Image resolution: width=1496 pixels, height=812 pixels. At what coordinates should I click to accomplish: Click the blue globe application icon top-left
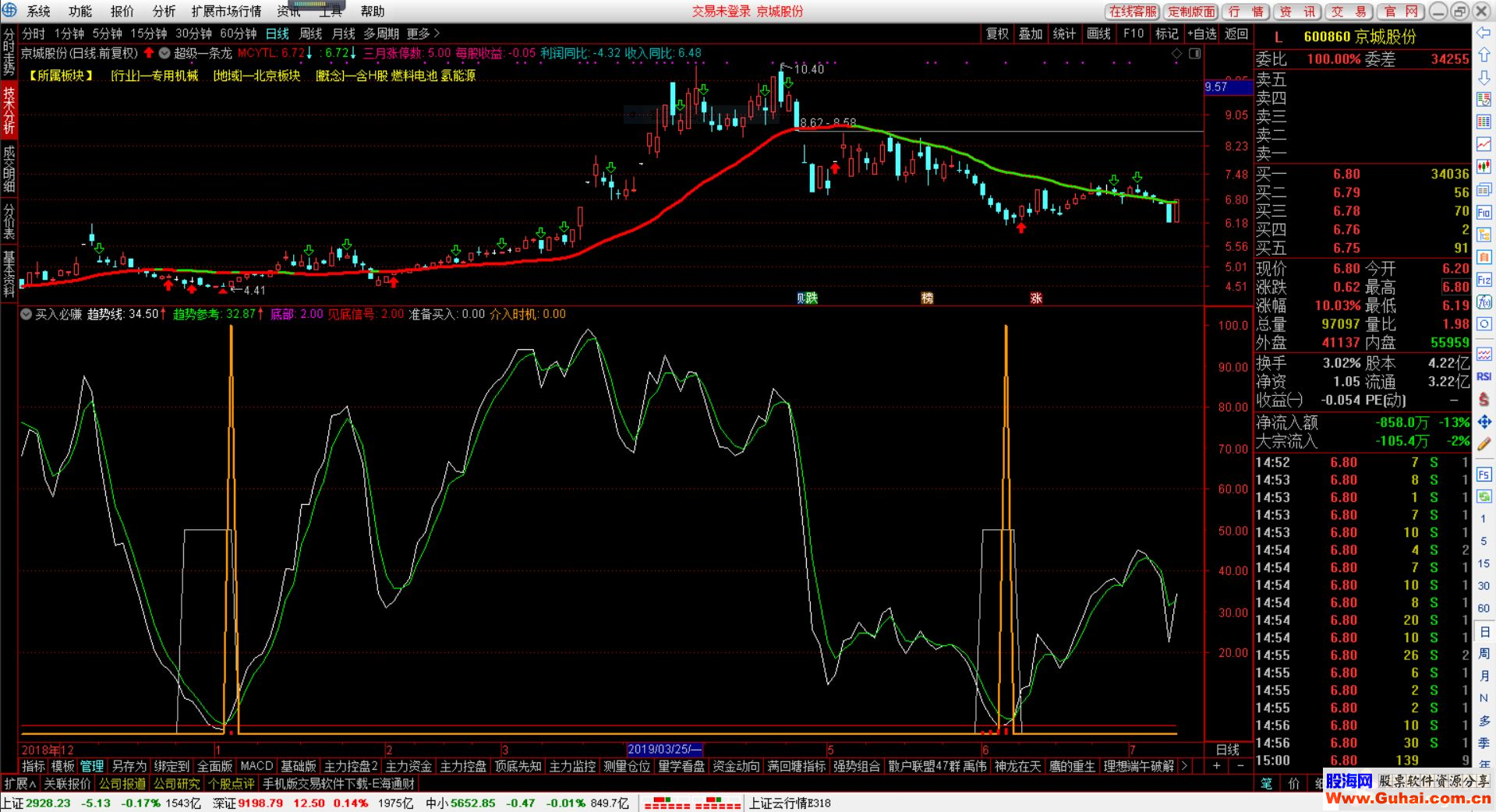[x=9, y=10]
